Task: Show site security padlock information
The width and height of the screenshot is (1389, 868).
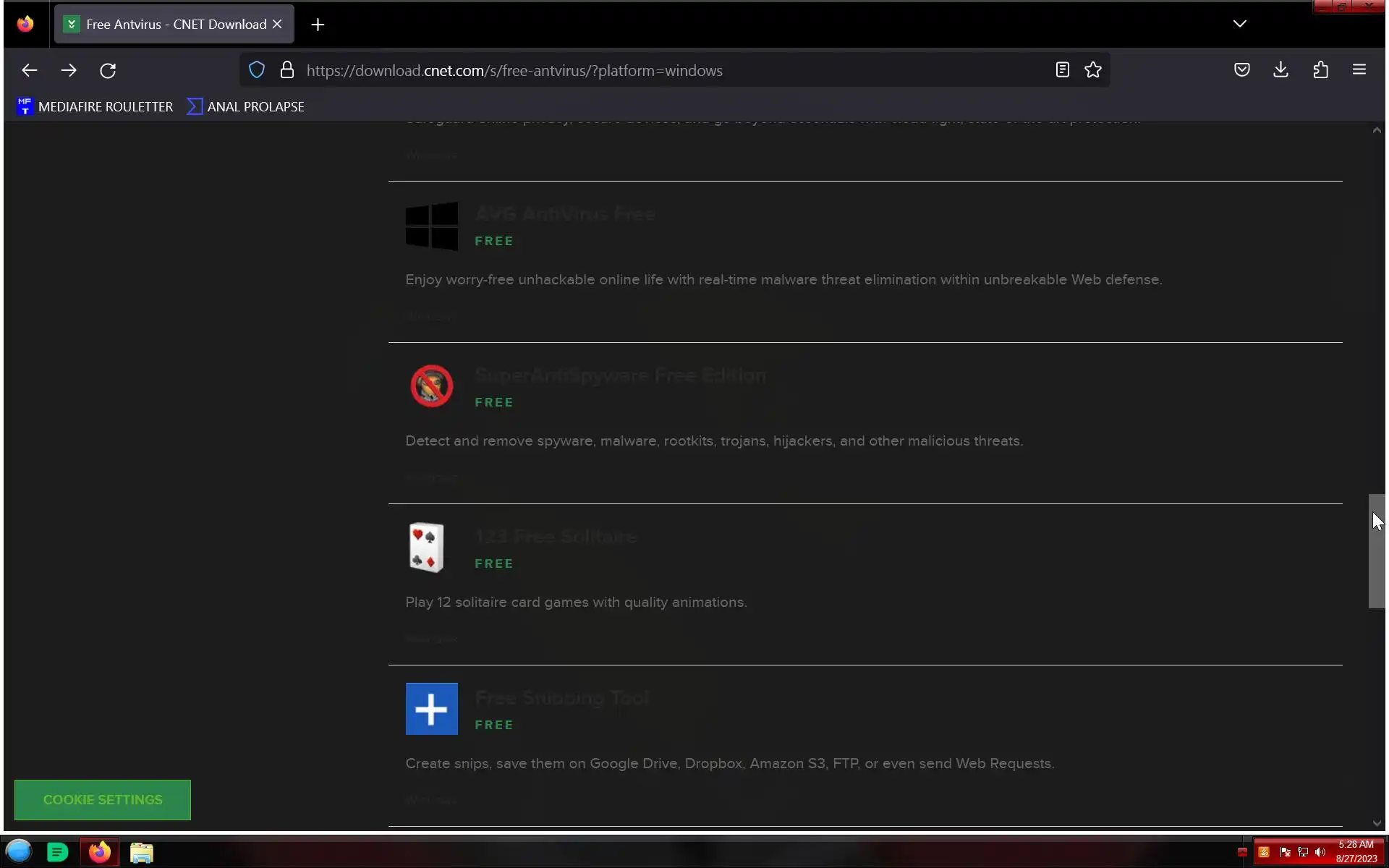Action: (x=287, y=70)
